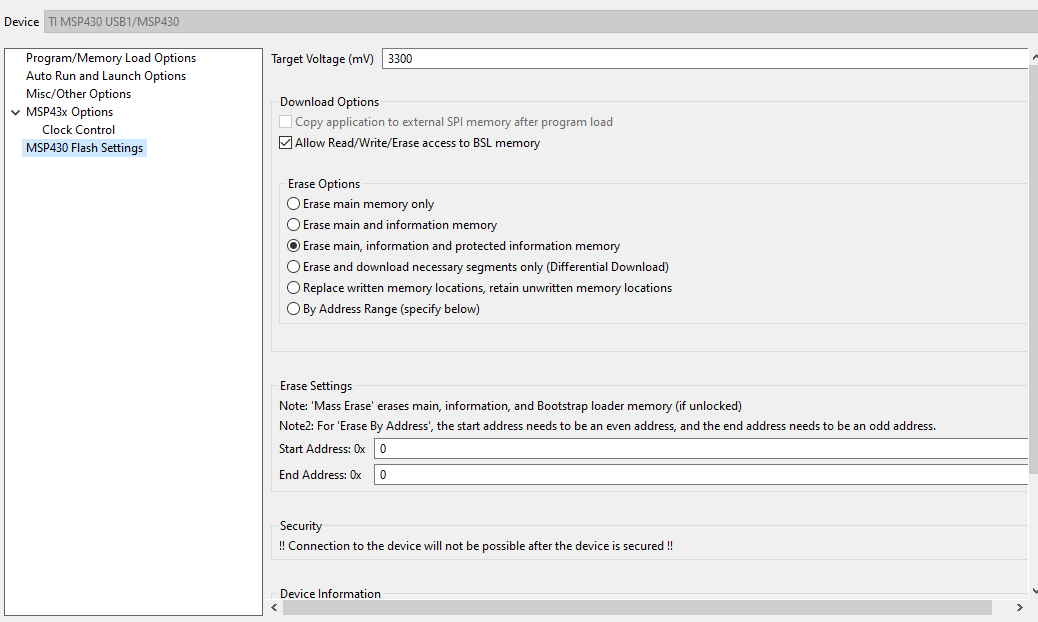Choose Differential Download erase option
1038x622 pixels.
(x=293, y=267)
